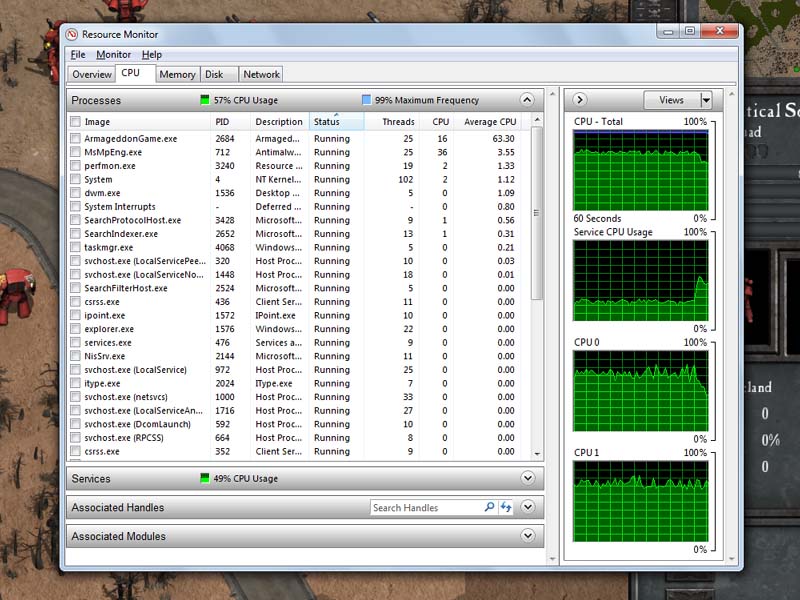Click the blue Maximum Frequency indicator

[366, 100]
